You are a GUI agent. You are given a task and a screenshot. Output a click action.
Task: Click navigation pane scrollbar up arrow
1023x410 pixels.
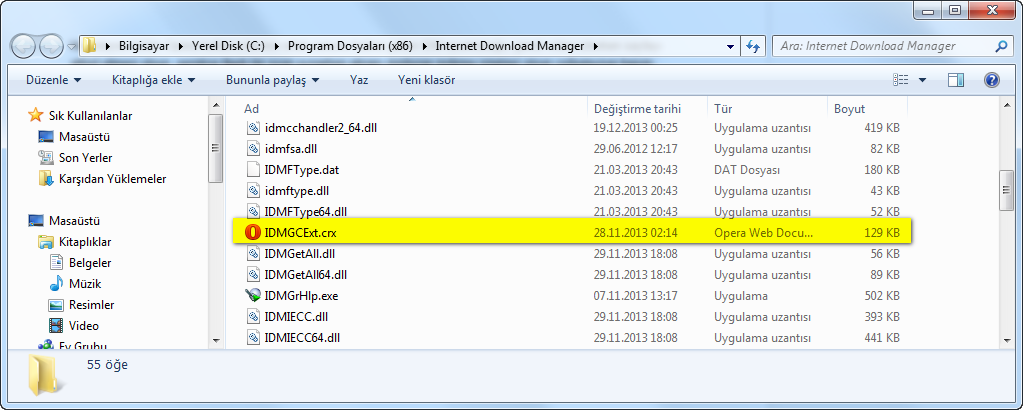tap(216, 104)
